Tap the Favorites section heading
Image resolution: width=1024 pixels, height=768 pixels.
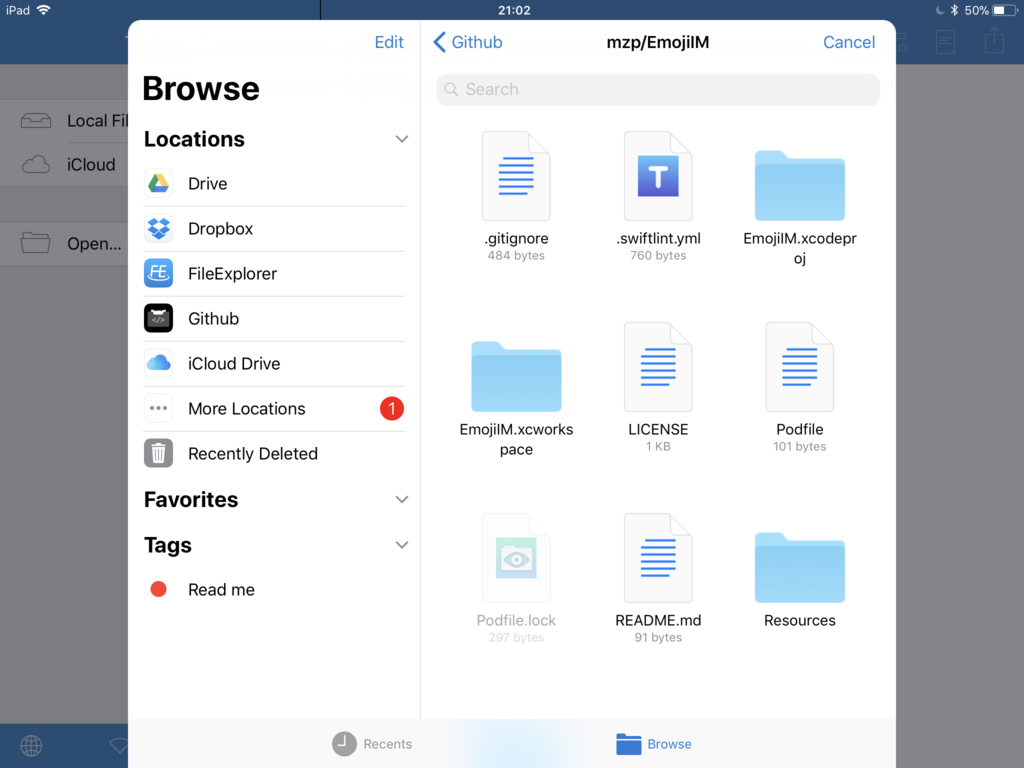click(191, 500)
